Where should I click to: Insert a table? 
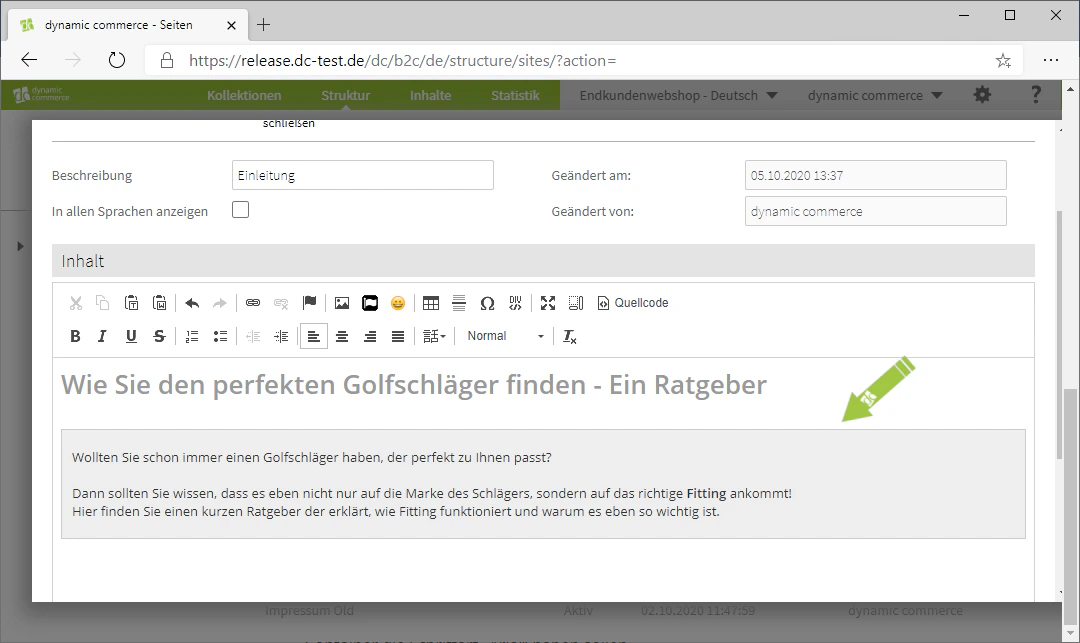430,303
